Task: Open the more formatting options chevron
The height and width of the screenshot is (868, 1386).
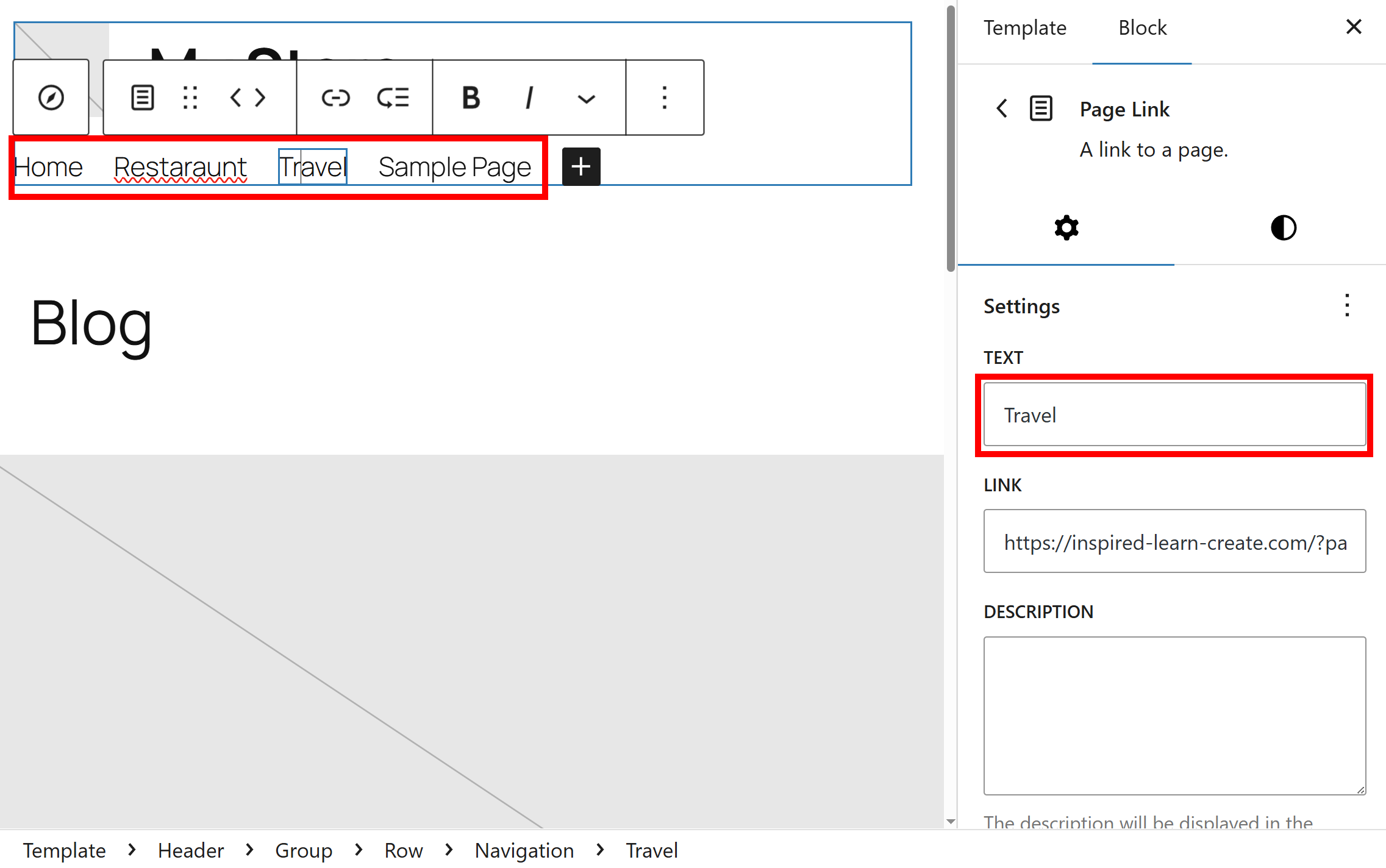Action: (586, 99)
